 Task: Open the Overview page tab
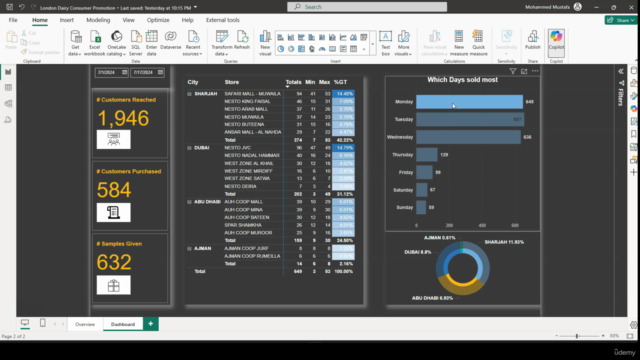(85, 324)
